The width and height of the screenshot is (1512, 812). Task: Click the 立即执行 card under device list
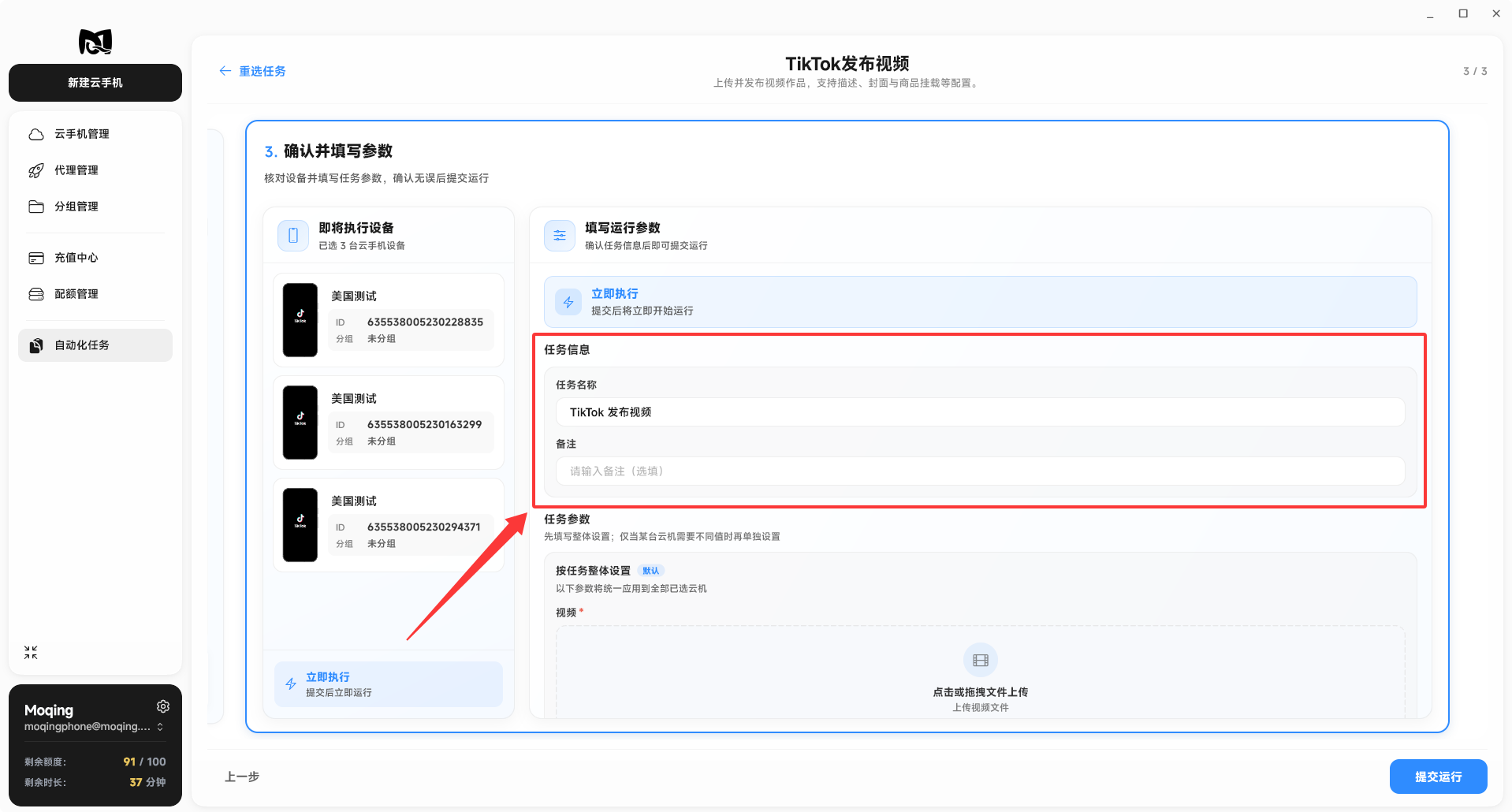[389, 684]
